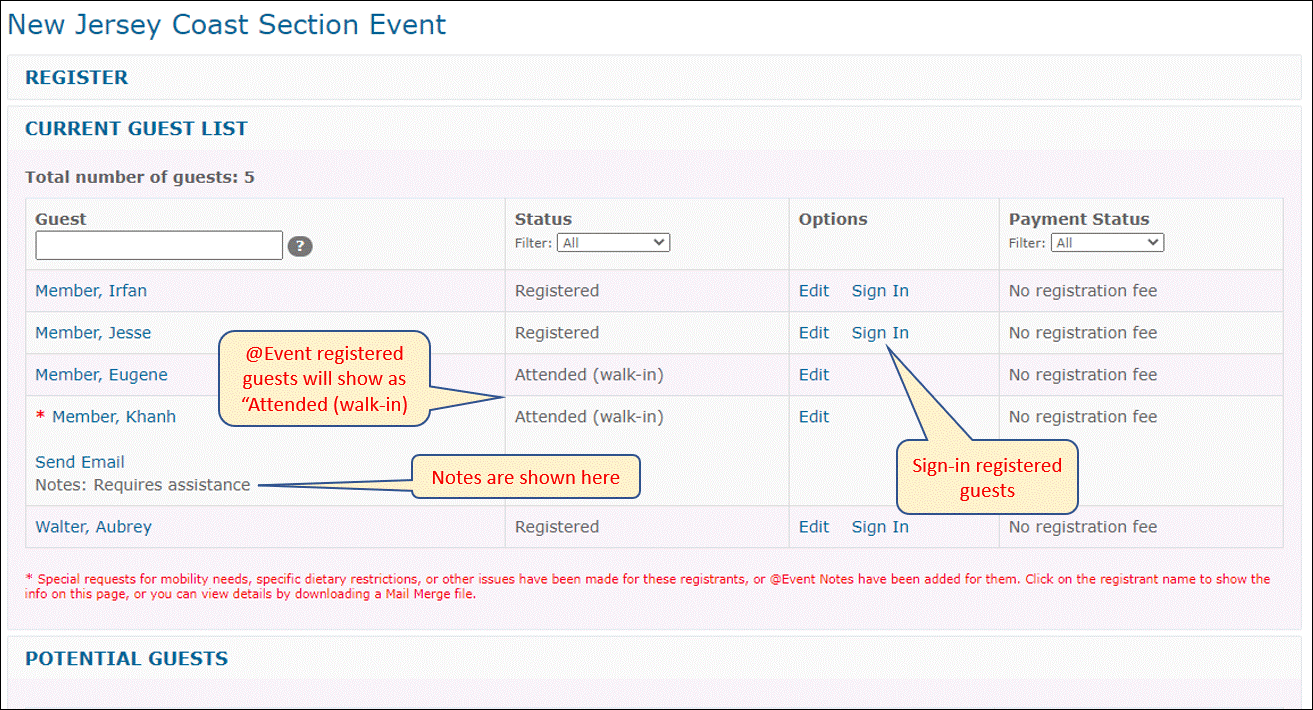Viewport: 1313px width, 710px height.
Task: Click Send Email under Member, Khanh
Action: coord(80,462)
